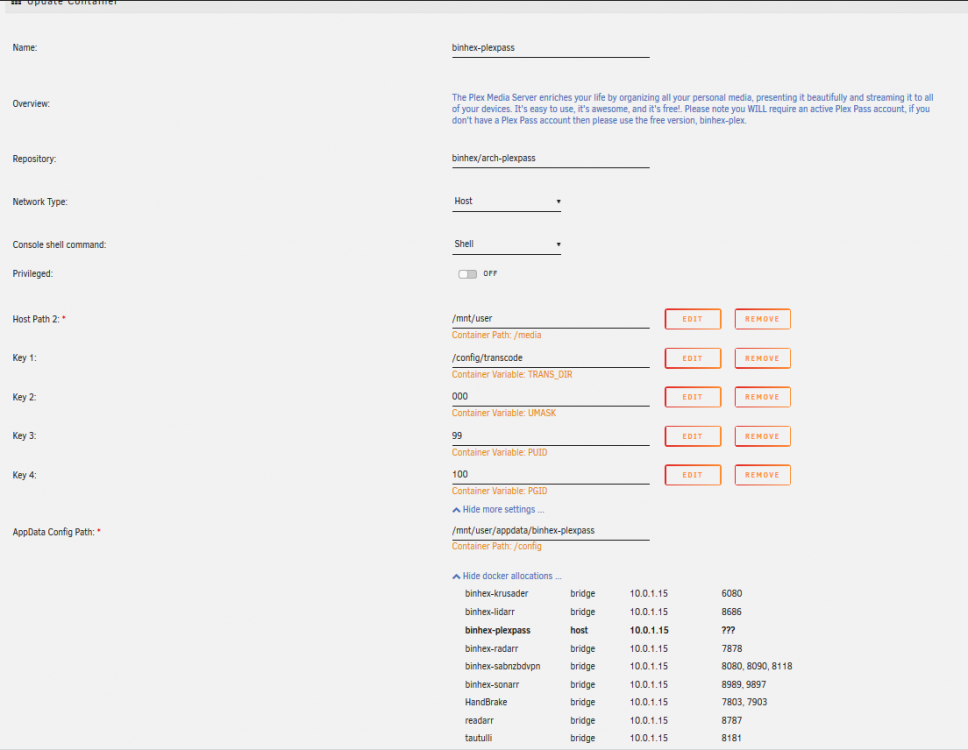The width and height of the screenshot is (968, 750).
Task: Remove Key 3 PUID variable
Action: 762,436
